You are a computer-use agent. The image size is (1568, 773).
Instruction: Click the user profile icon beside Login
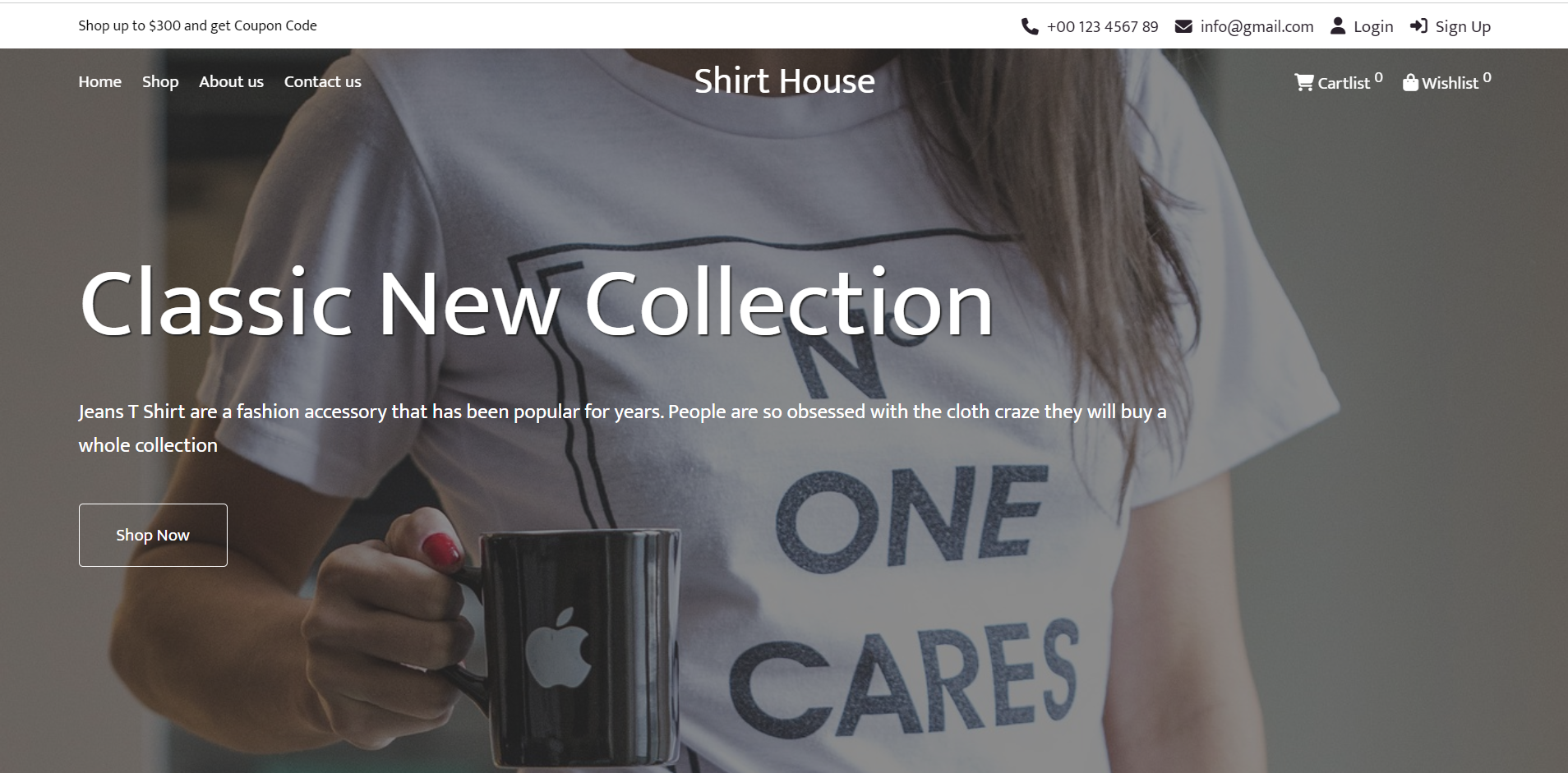(1338, 26)
